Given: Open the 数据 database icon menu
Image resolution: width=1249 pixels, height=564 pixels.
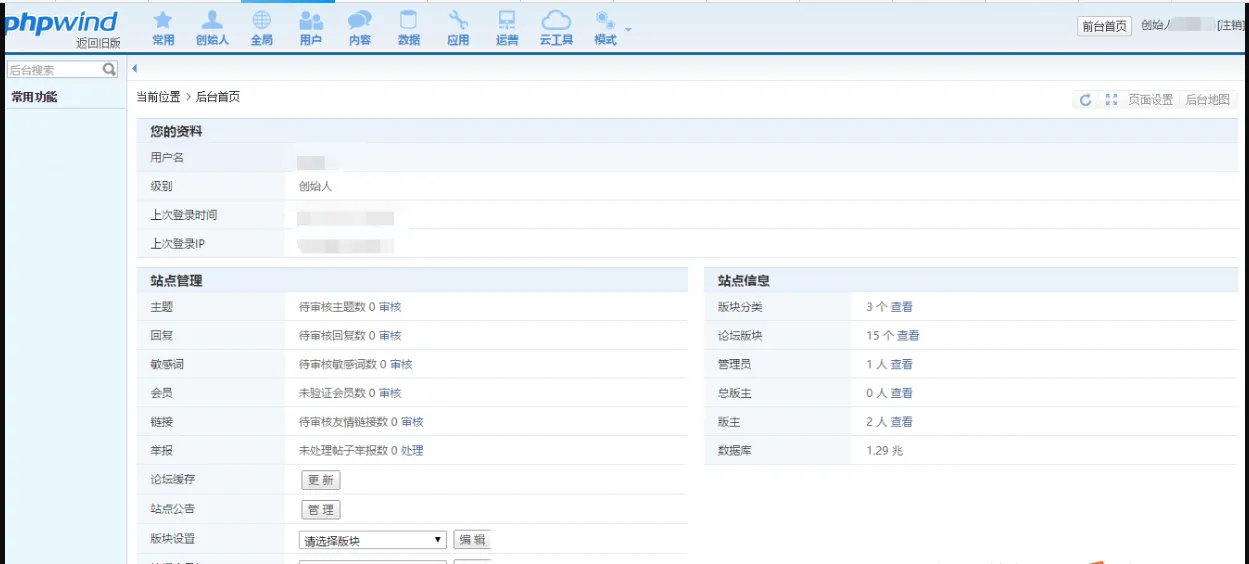Looking at the screenshot, I should coord(408,28).
